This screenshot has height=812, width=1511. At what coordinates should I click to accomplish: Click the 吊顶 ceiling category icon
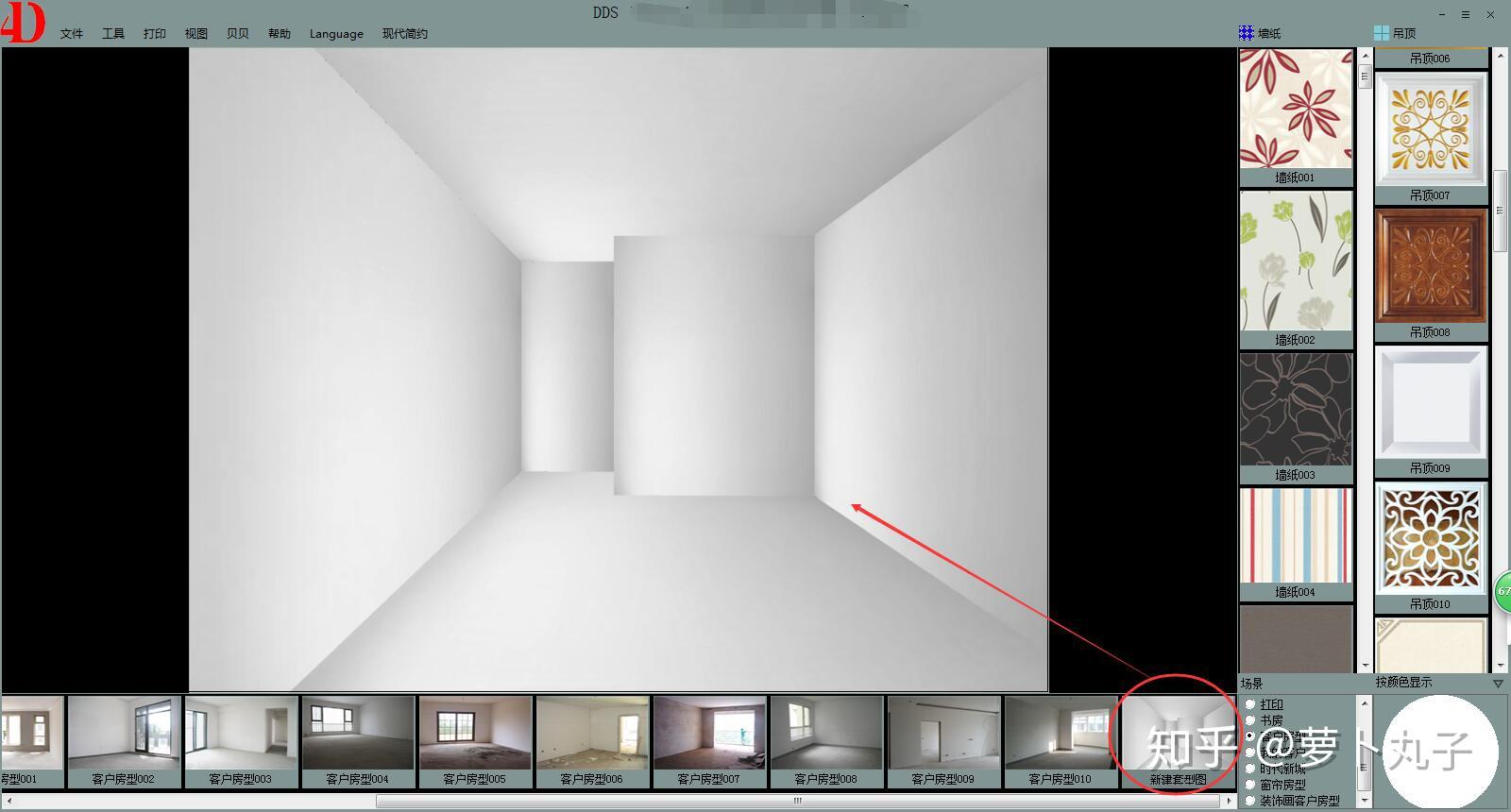point(1382,33)
